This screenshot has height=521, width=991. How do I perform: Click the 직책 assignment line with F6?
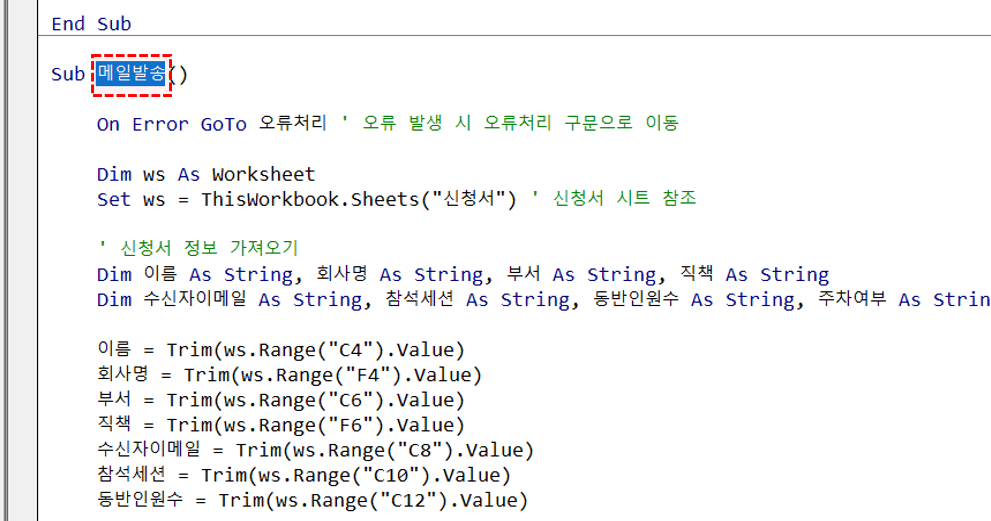[280, 425]
